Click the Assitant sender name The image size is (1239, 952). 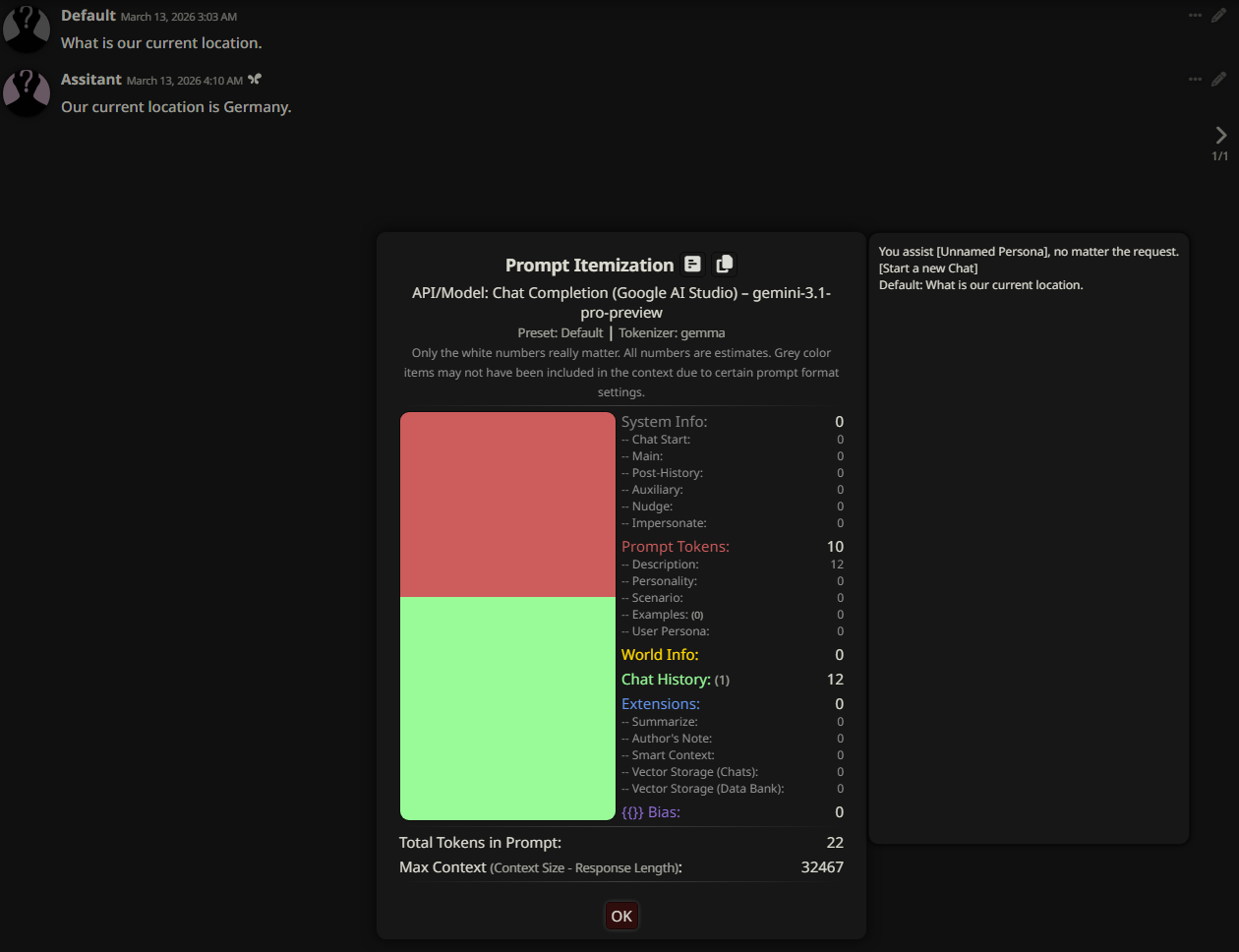coord(91,79)
